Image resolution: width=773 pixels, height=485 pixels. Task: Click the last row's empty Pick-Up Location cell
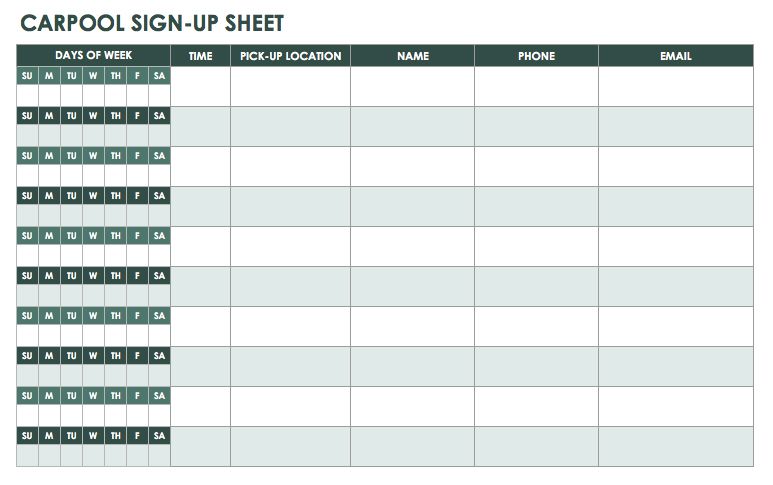pyautogui.click(x=290, y=446)
